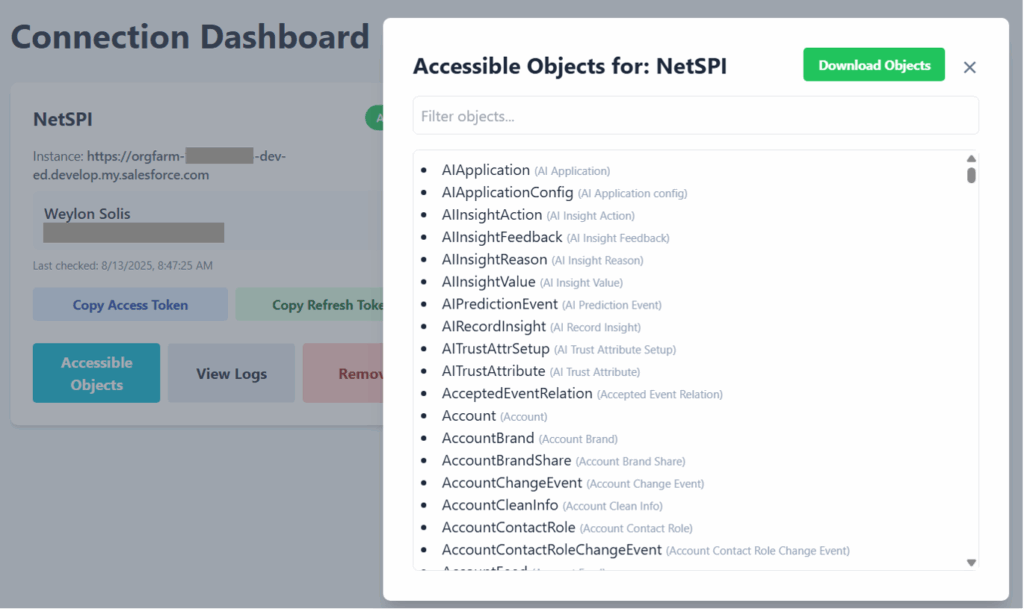
Task: Select the AITrustAttrSetup list item
Action: (x=558, y=349)
